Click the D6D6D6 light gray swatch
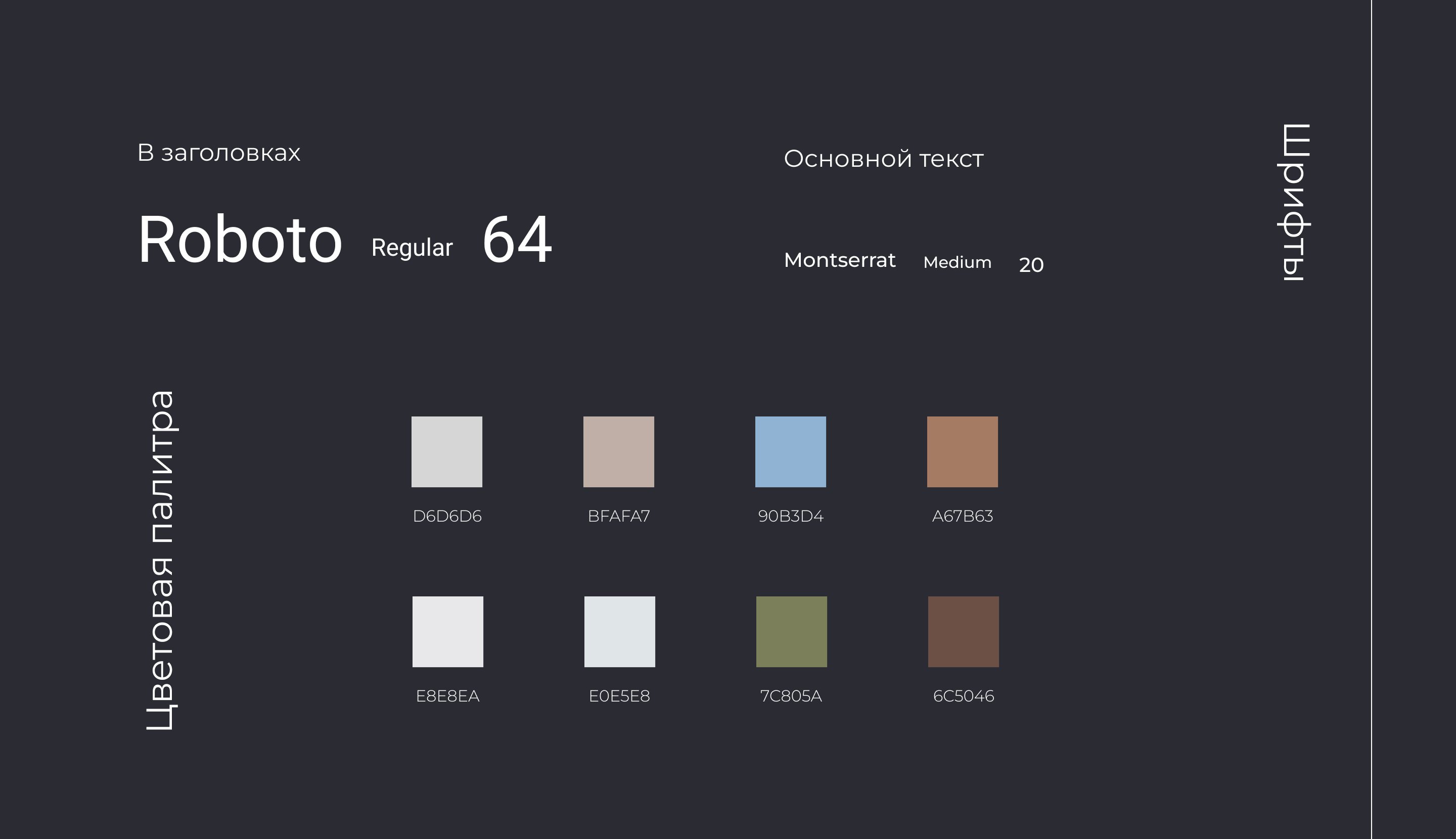Screen dimensions: 1456x839 coord(447,452)
